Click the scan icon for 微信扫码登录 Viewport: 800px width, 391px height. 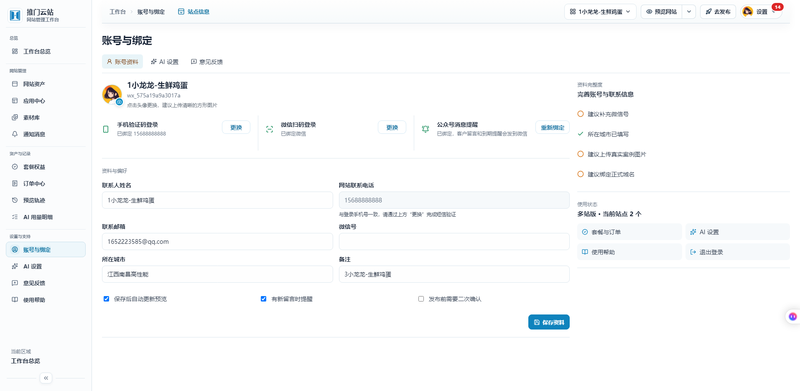pyautogui.click(x=269, y=129)
